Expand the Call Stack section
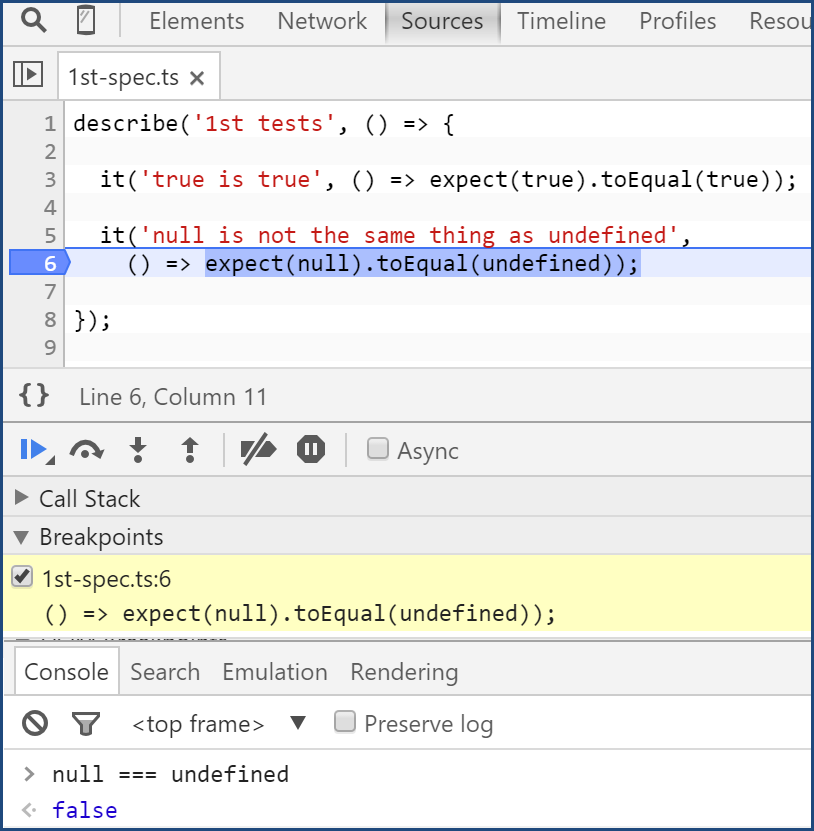Viewport: 814px width, 831px height. pyautogui.click(x=22, y=498)
